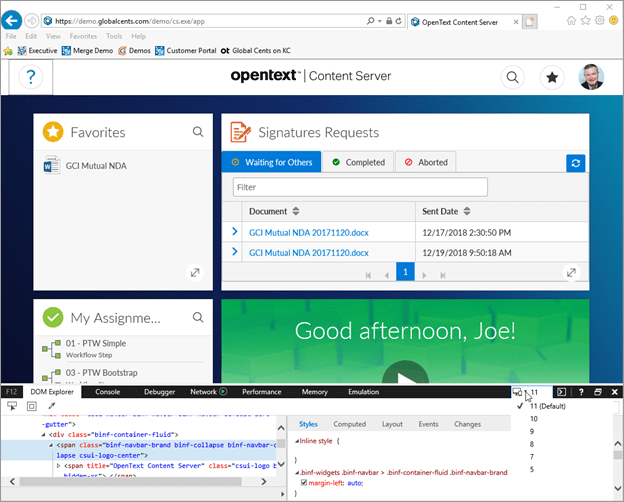Select page 1 in pagination
Image resolution: width=624 pixels, height=502 pixels.
coord(405,272)
